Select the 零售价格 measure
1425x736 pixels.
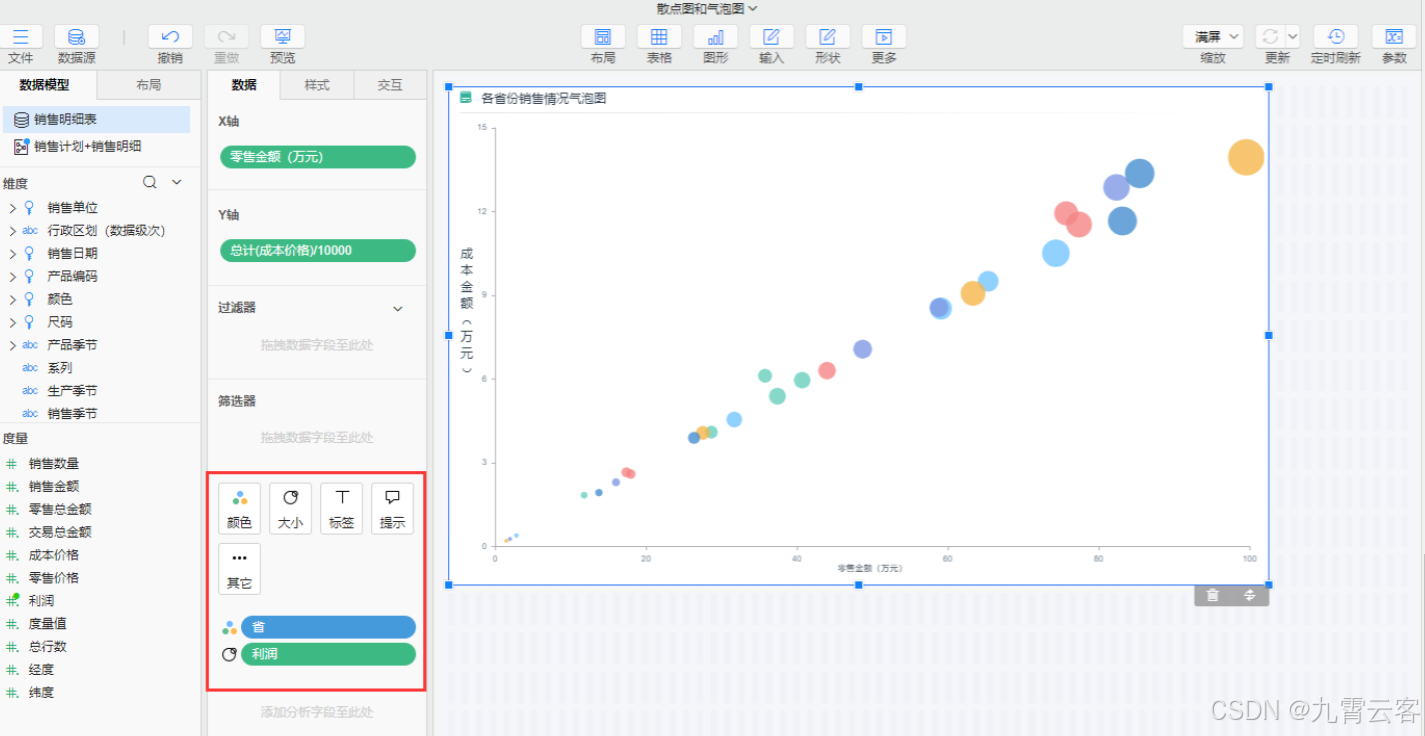(x=54, y=578)
